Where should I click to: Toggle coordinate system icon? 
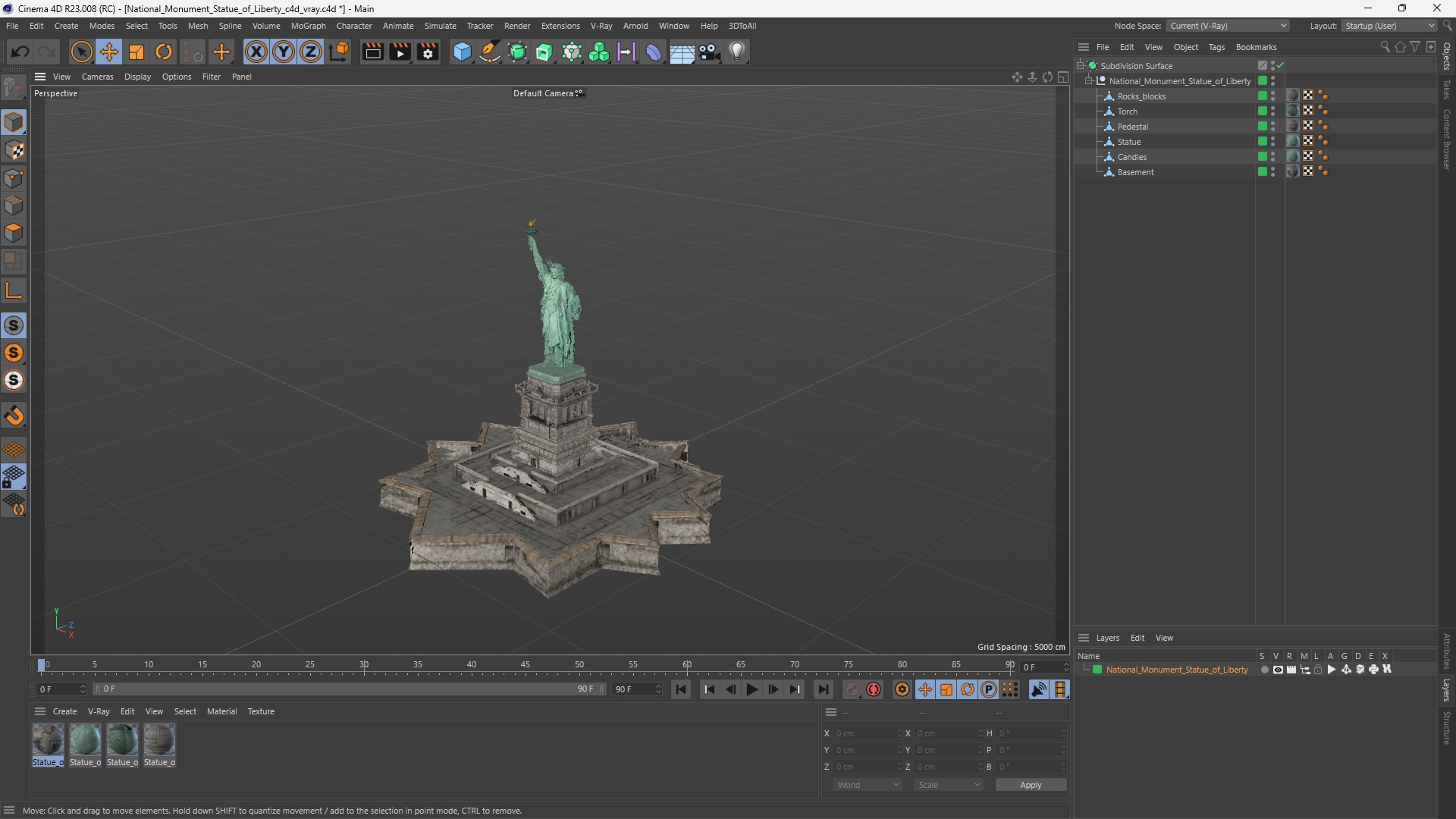click(x=340, y=52)
